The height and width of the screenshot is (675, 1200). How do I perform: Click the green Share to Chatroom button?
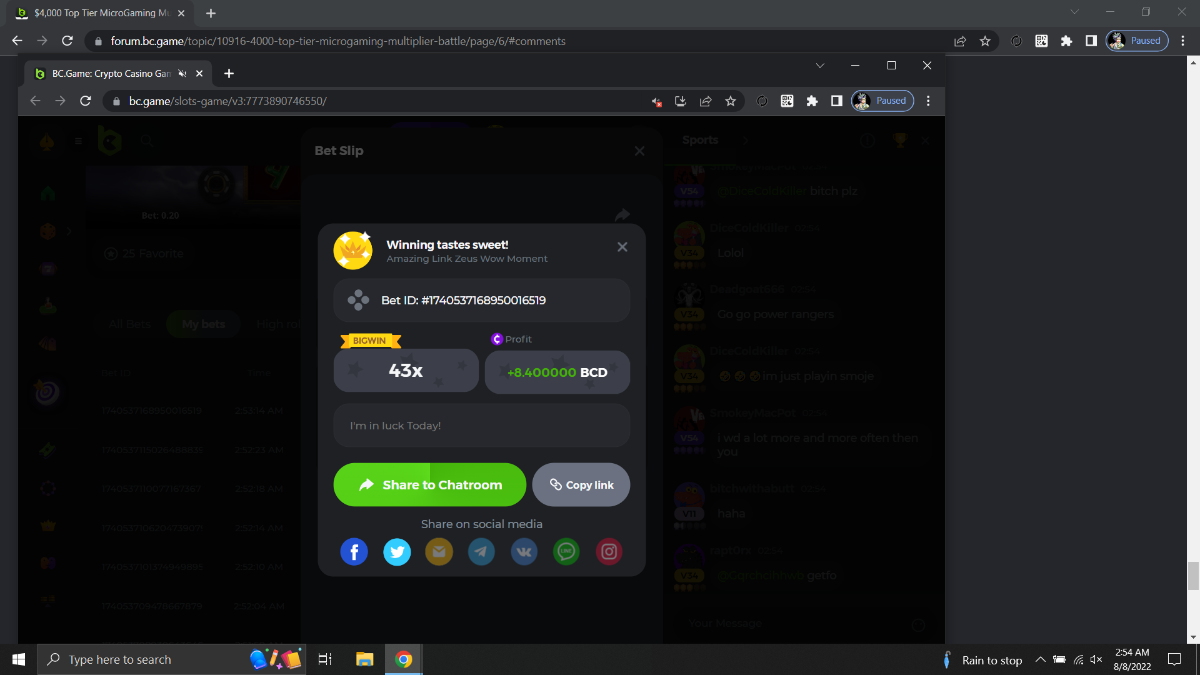pyautogui.click(x=429, y=485)
